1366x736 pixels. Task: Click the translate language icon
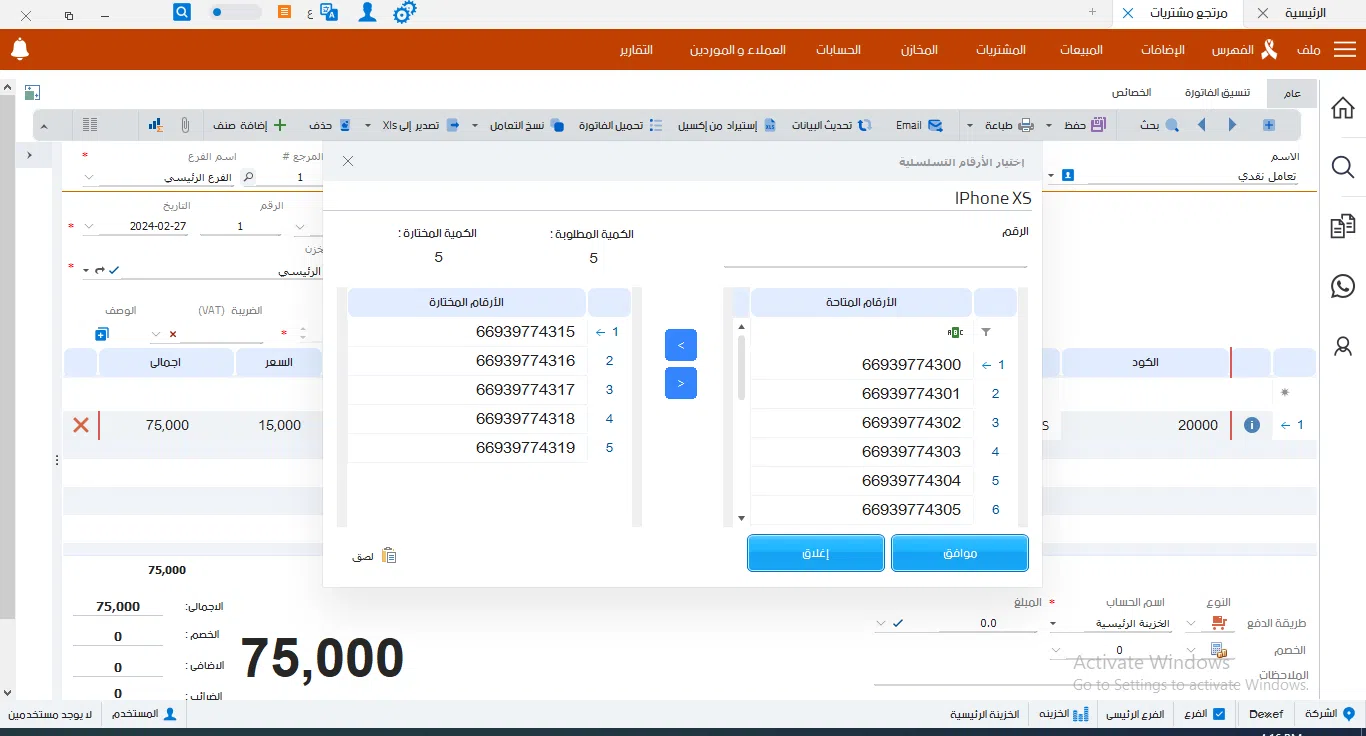[328, 13]
